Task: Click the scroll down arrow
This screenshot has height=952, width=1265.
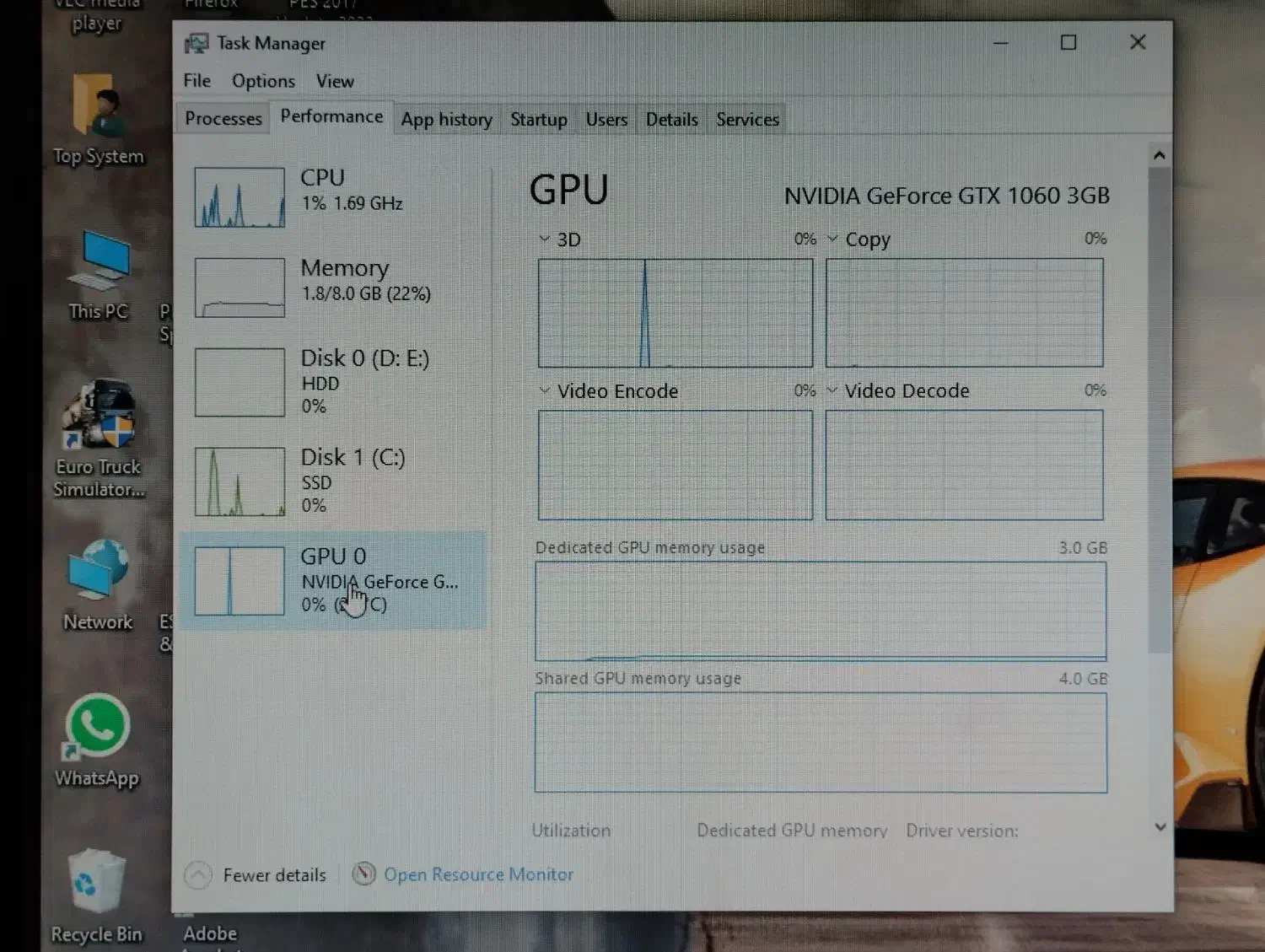Action: (x=1160, y=827)
